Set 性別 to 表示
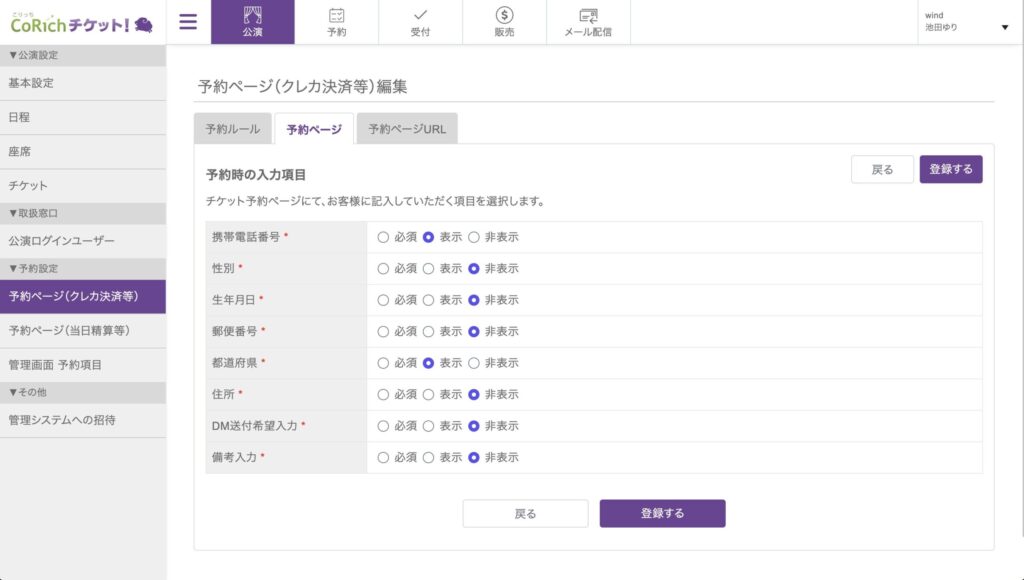This screenshot has height=580, width=1024. coord(429,268)
